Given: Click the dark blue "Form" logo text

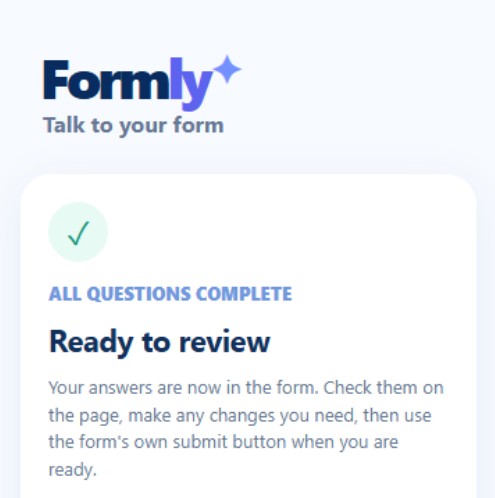Looking at the screenshot, I should [106, 80].
